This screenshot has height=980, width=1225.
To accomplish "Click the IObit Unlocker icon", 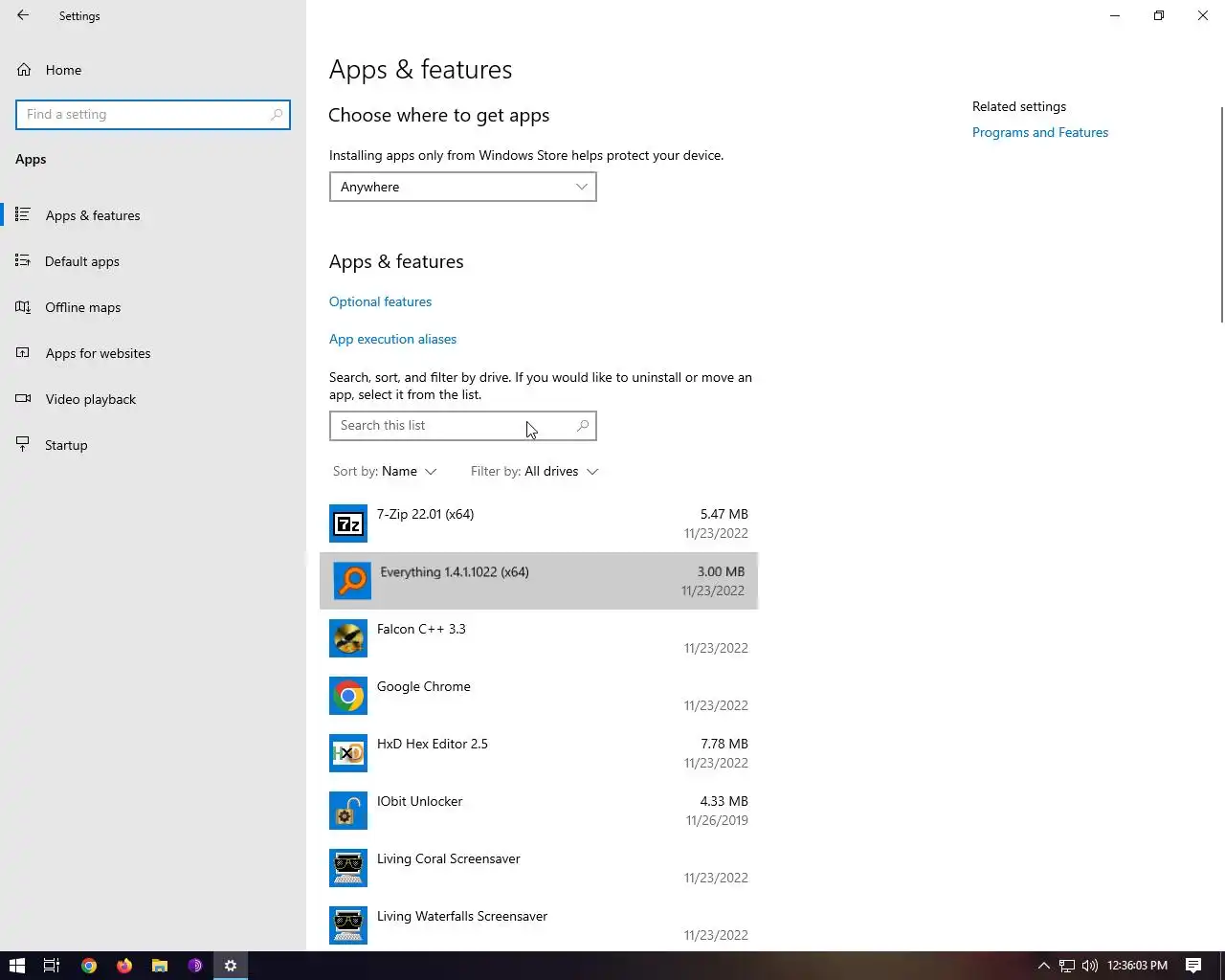I will [x=348, y=811].
